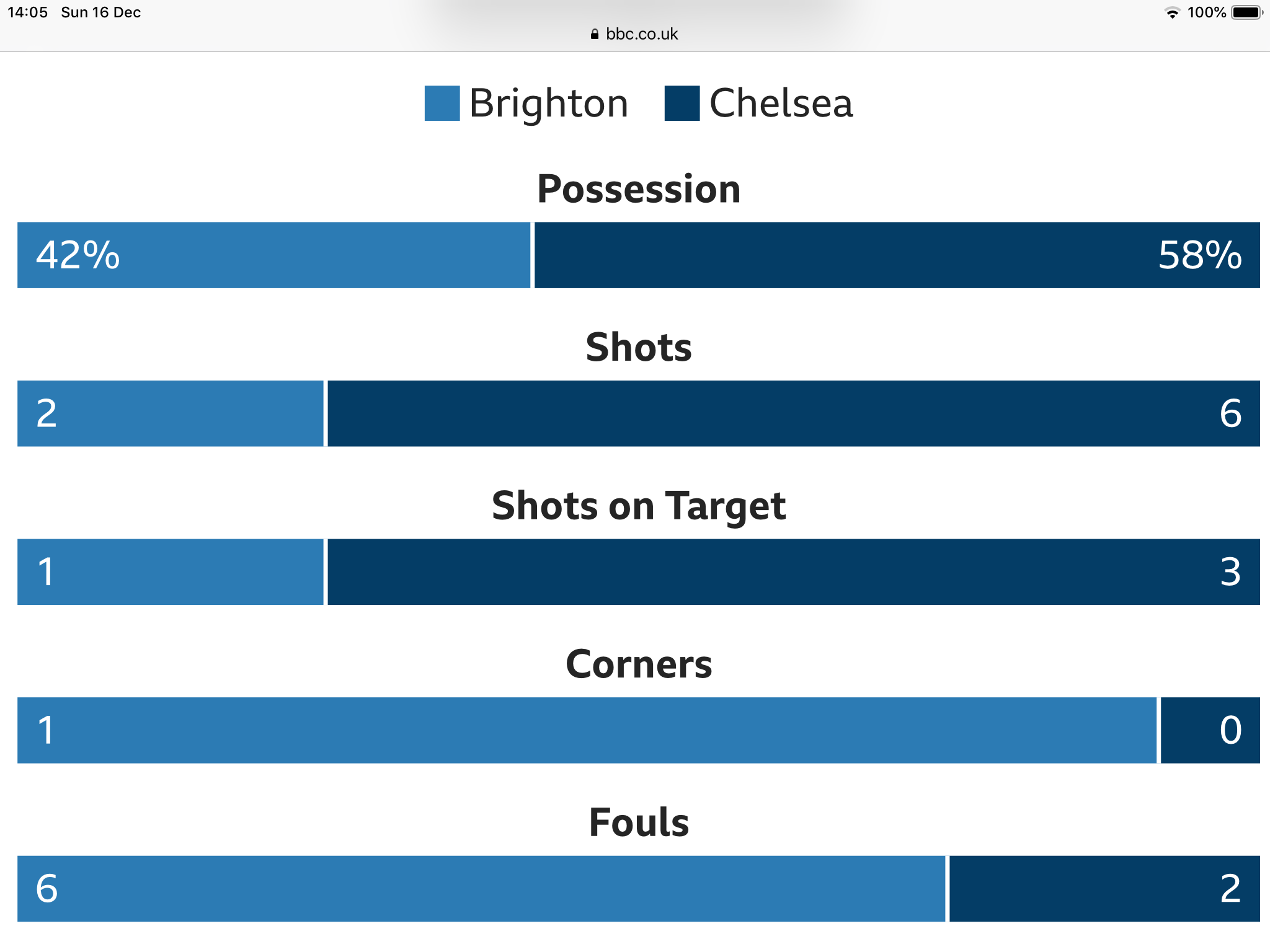The height and width of the screenshot is (952, 1270).
Task: Tap Chelsea's shots bar showing 6
Action: (x=794, y=413)
